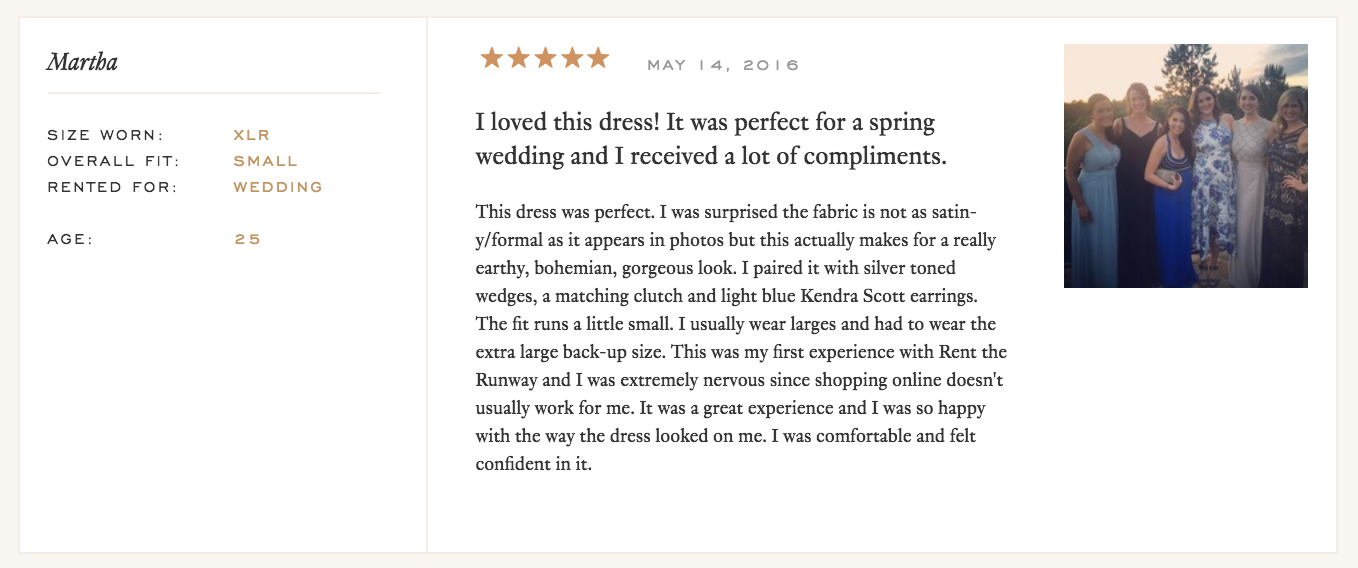Click the XLR size worn value
Viewport: 1358px width, 568px height.
click(252, 135)
